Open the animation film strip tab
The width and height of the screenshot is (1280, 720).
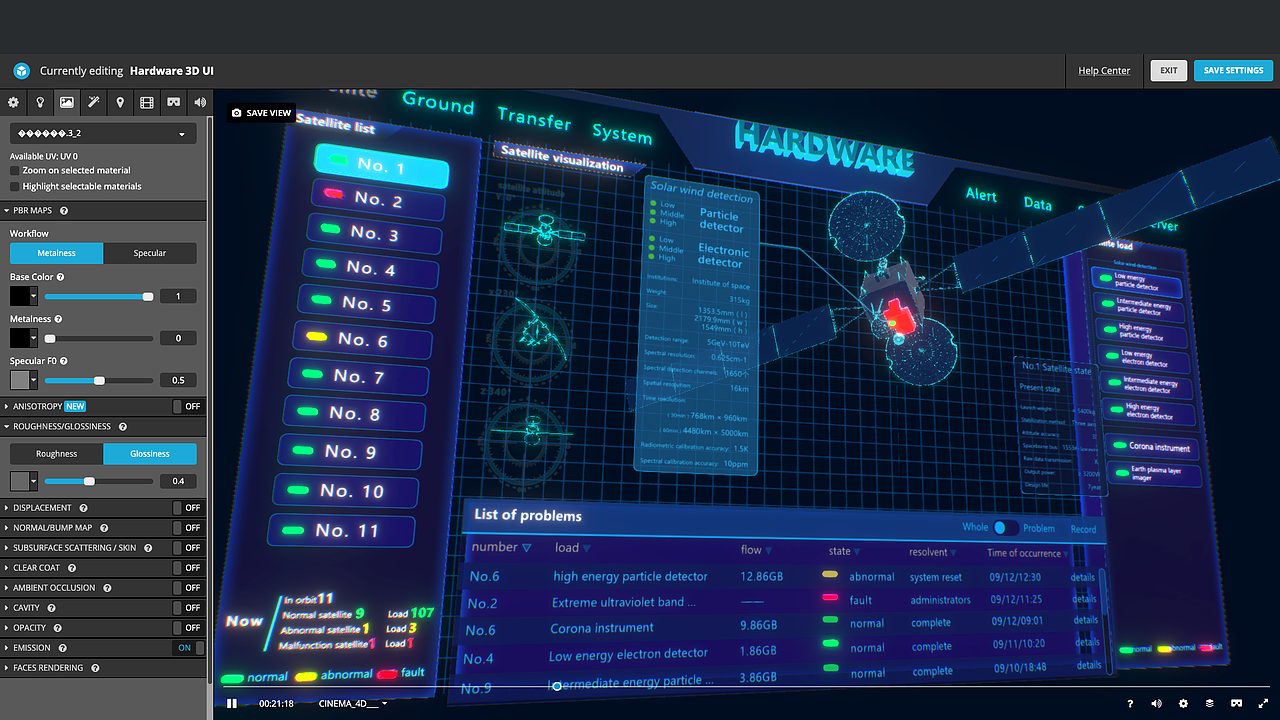pos(147,102)
